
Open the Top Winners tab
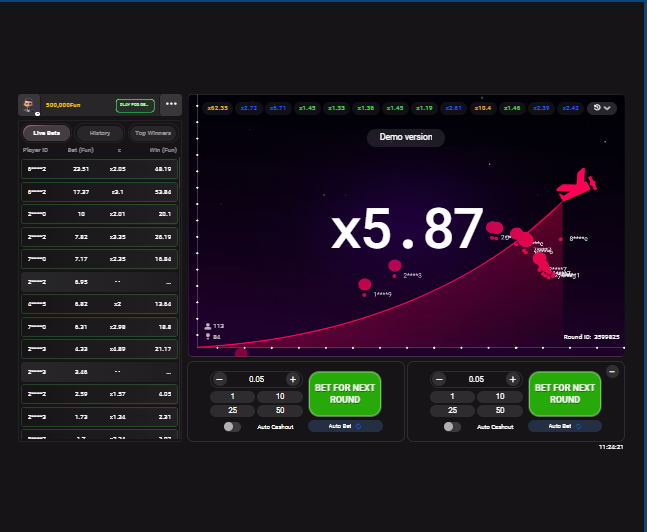pyautogui.click(x=153, y=133)
